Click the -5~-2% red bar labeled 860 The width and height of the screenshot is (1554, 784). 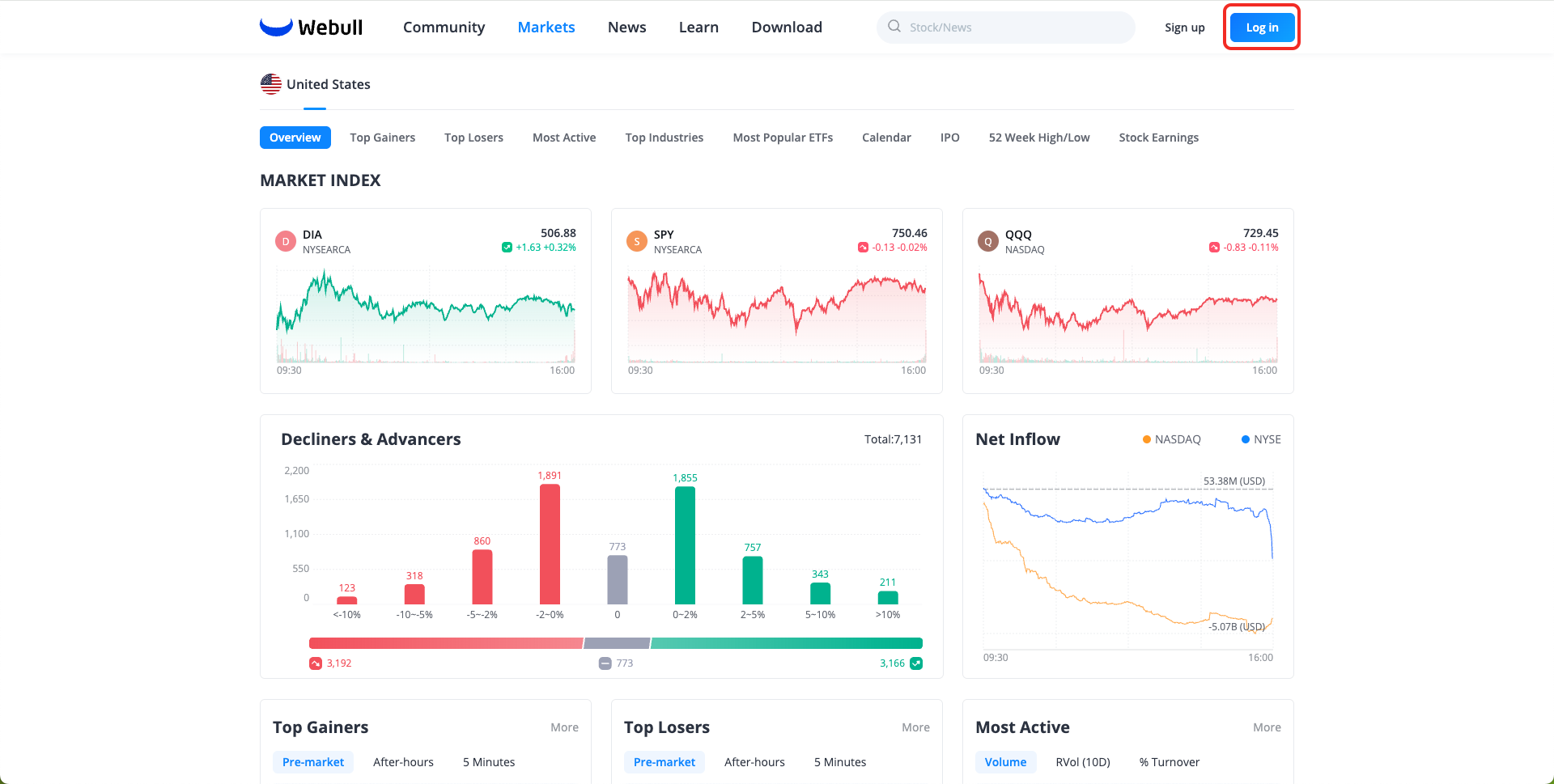click(x=482, y=577)
